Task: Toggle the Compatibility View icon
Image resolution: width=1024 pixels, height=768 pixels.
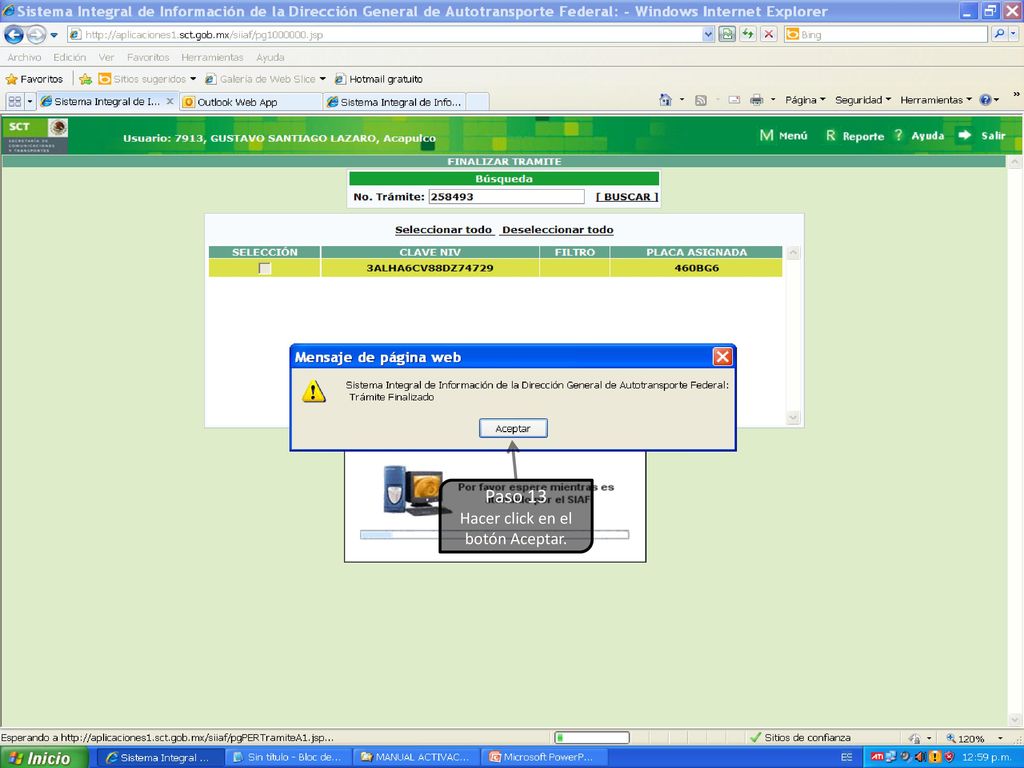Action: point(726,35)
